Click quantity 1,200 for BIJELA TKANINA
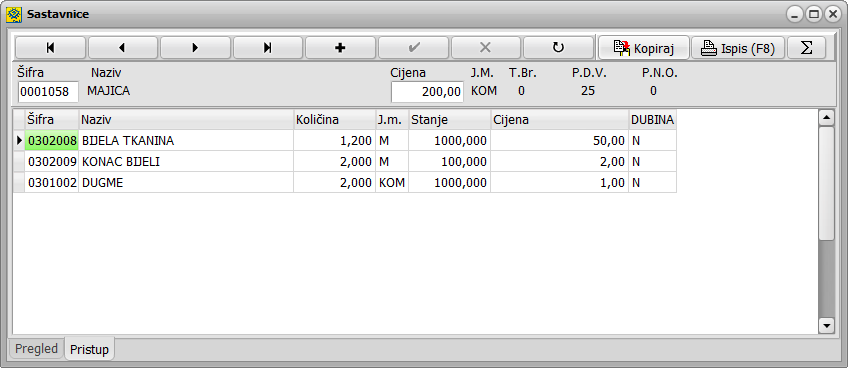The width and height of the screenshot is (848, 368). point(335,141)
